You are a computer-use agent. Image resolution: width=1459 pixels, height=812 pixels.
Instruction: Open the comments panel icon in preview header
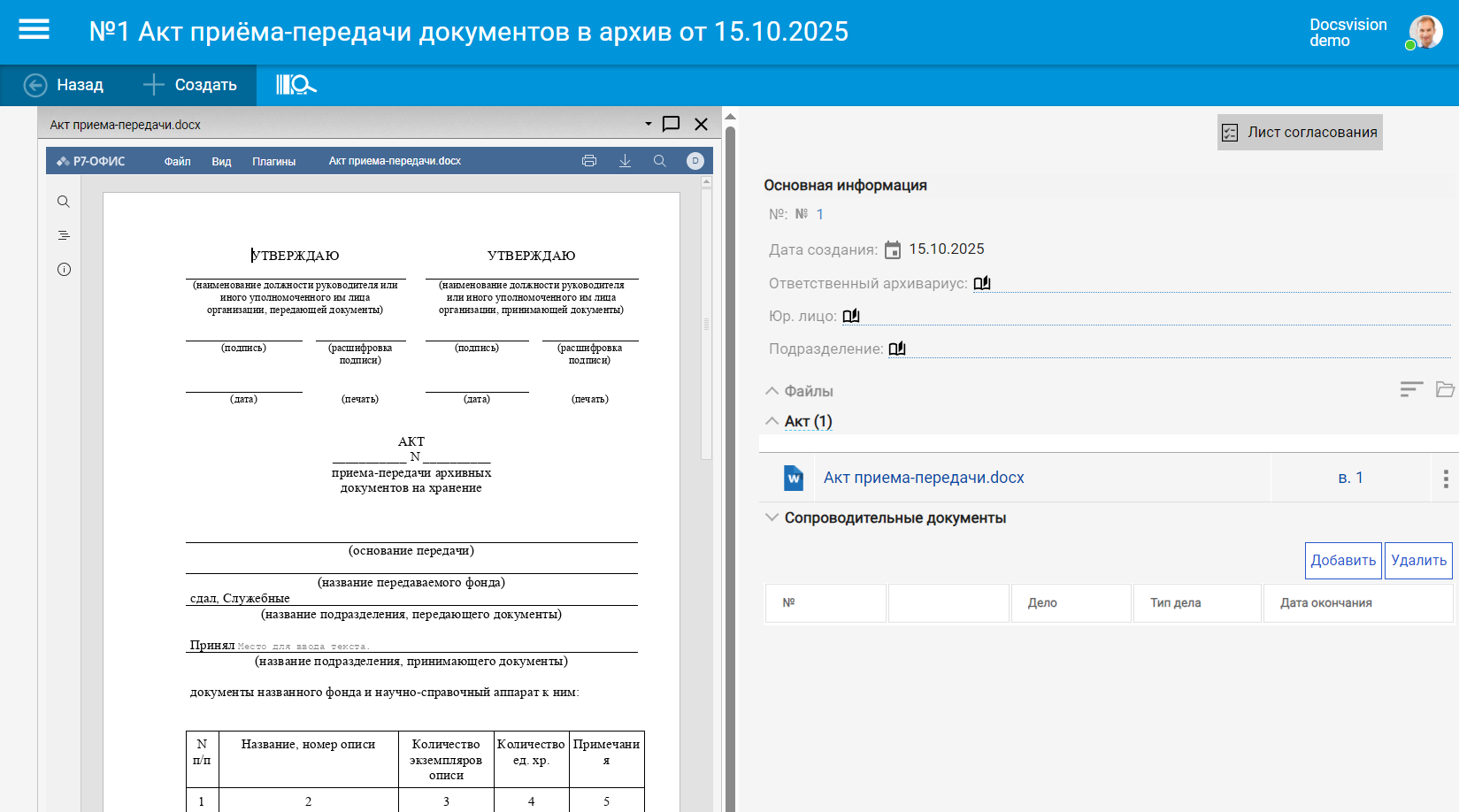672,124
